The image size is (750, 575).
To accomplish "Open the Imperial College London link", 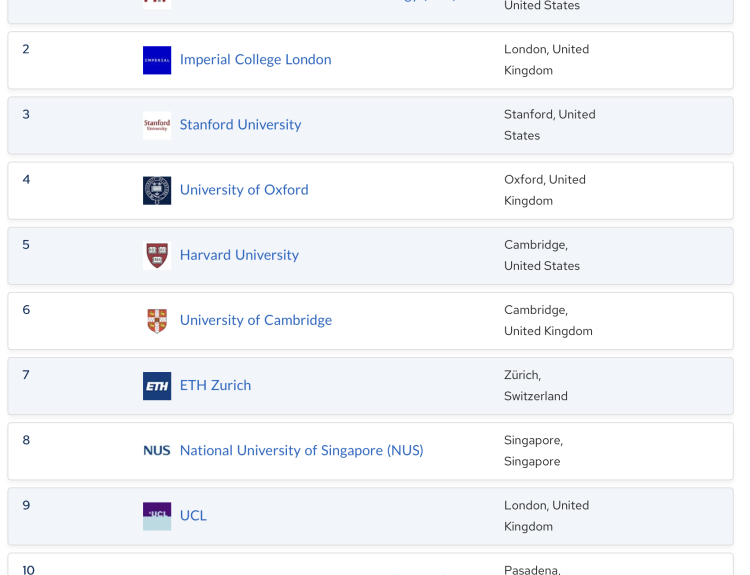I will [255, 60].
